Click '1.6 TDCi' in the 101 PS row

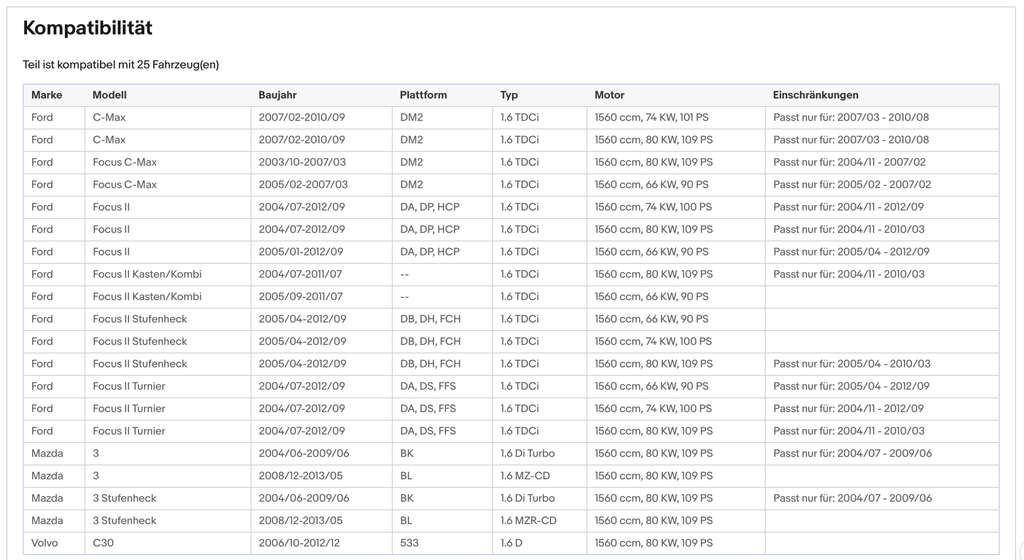[x=520, y=117]
